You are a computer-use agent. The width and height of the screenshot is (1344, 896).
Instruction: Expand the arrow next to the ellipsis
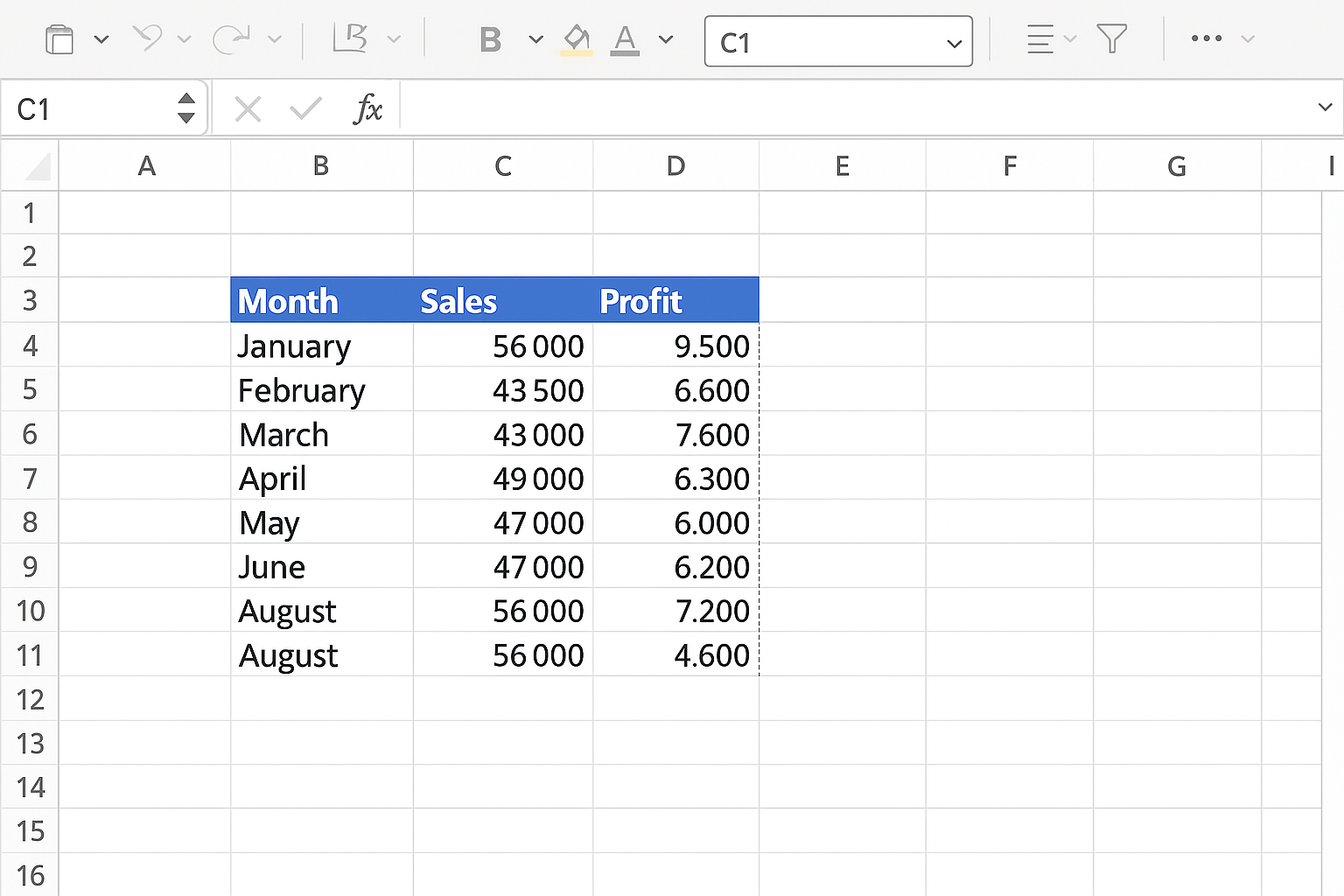tap(1248, 39)
